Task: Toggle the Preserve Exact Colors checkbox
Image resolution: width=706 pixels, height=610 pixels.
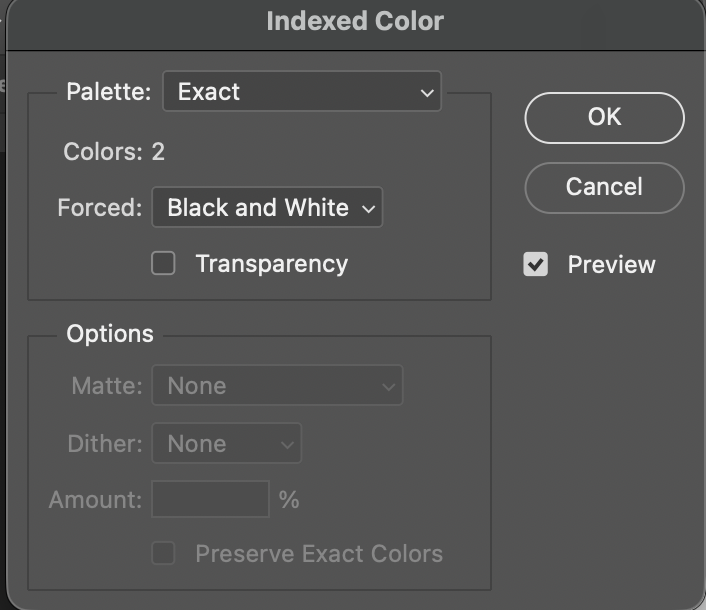Action: coord(163,553)
